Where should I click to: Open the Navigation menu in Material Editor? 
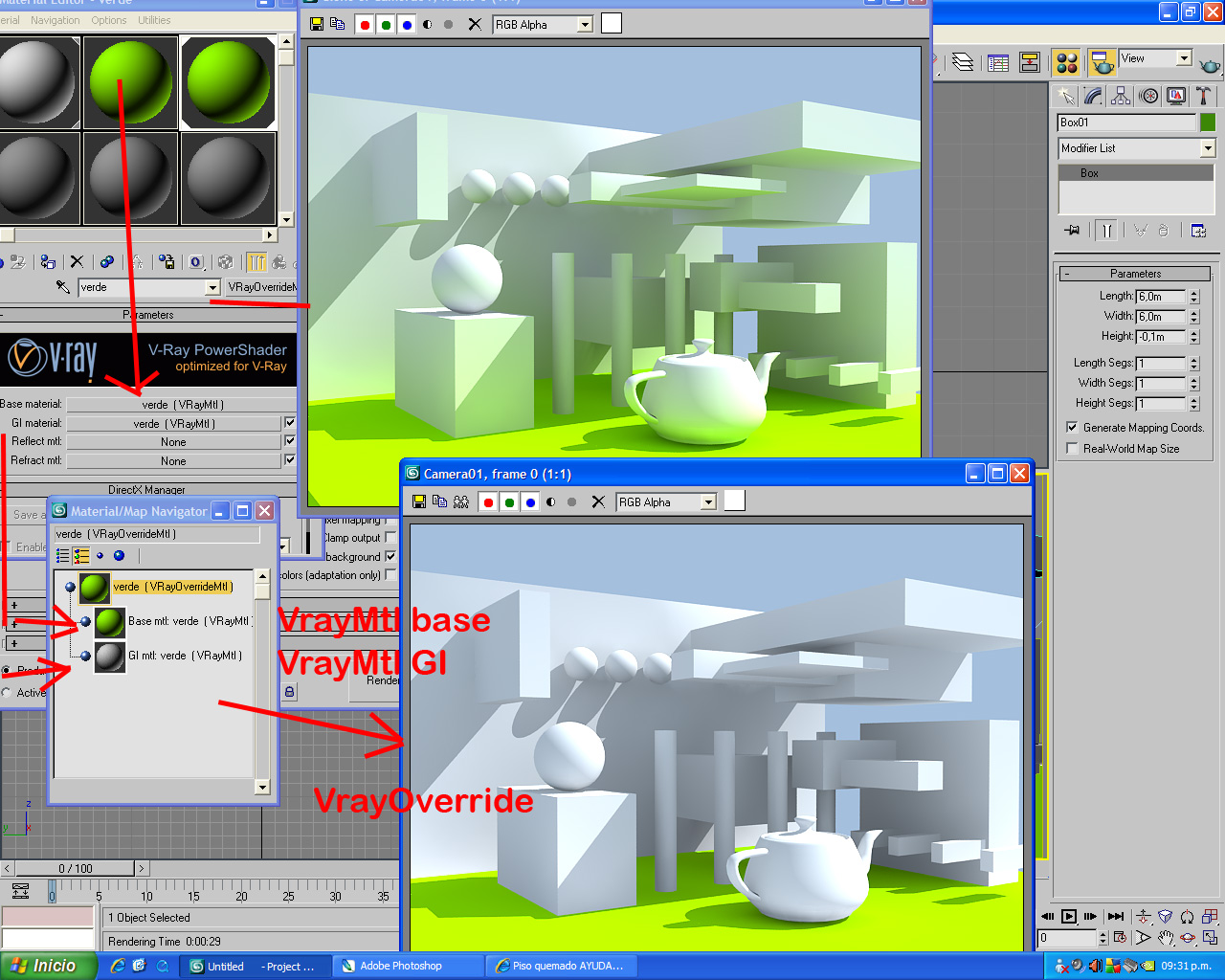click(55, 19)
